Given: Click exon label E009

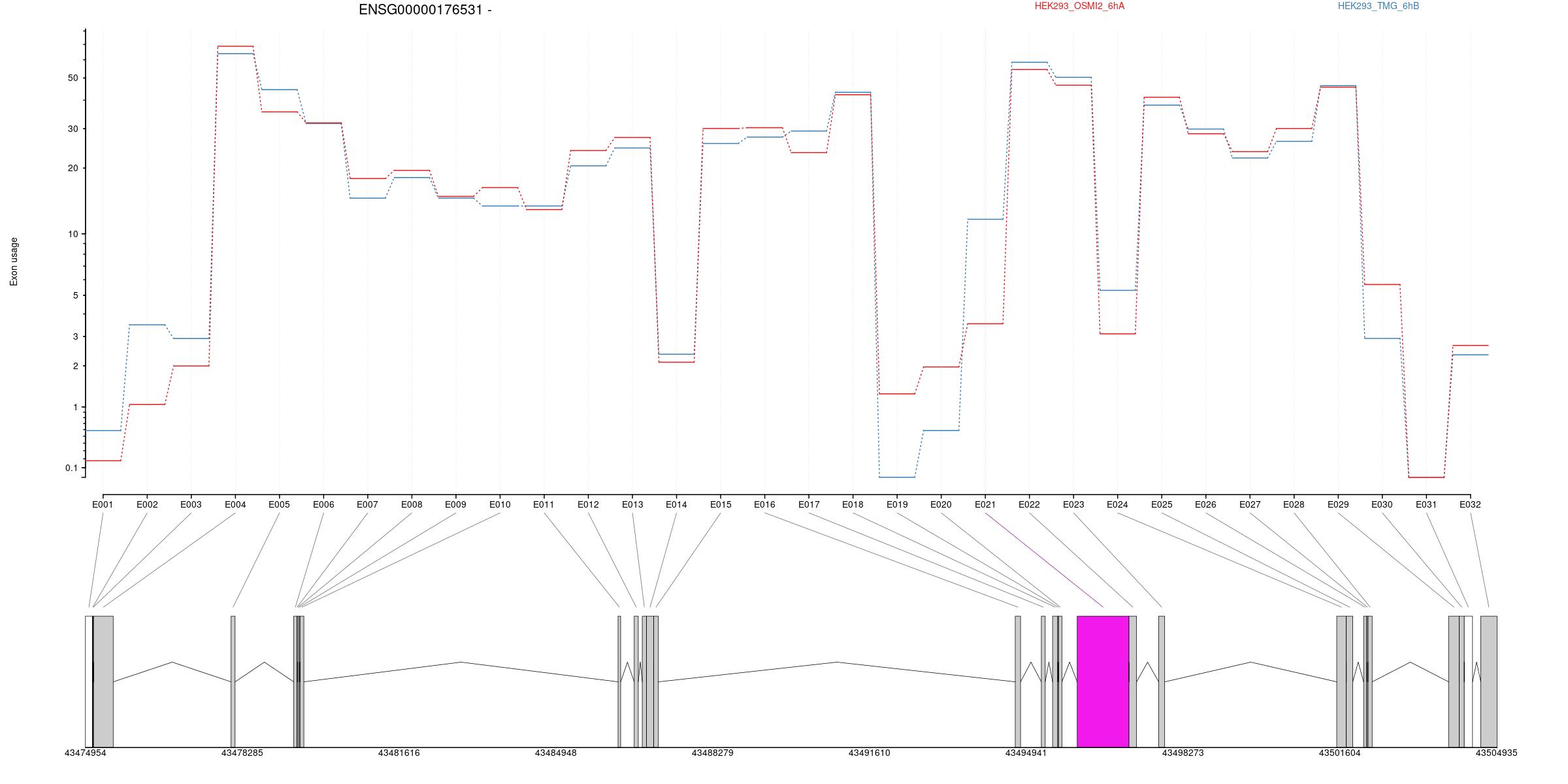Looking at the screenshot, I should (455, 504).
